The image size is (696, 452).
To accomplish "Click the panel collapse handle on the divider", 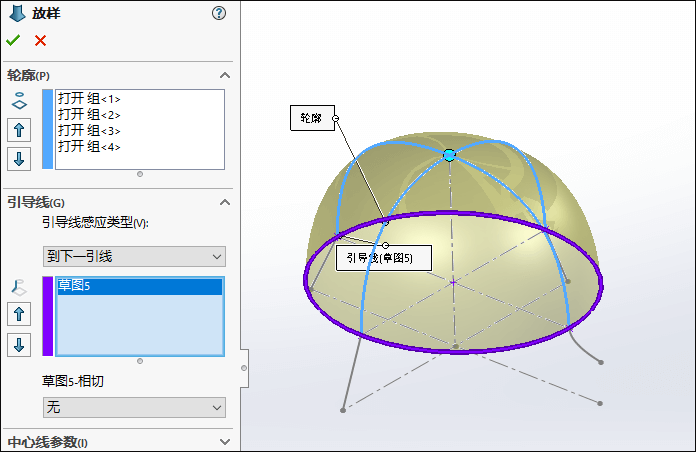I will point(244,368).
